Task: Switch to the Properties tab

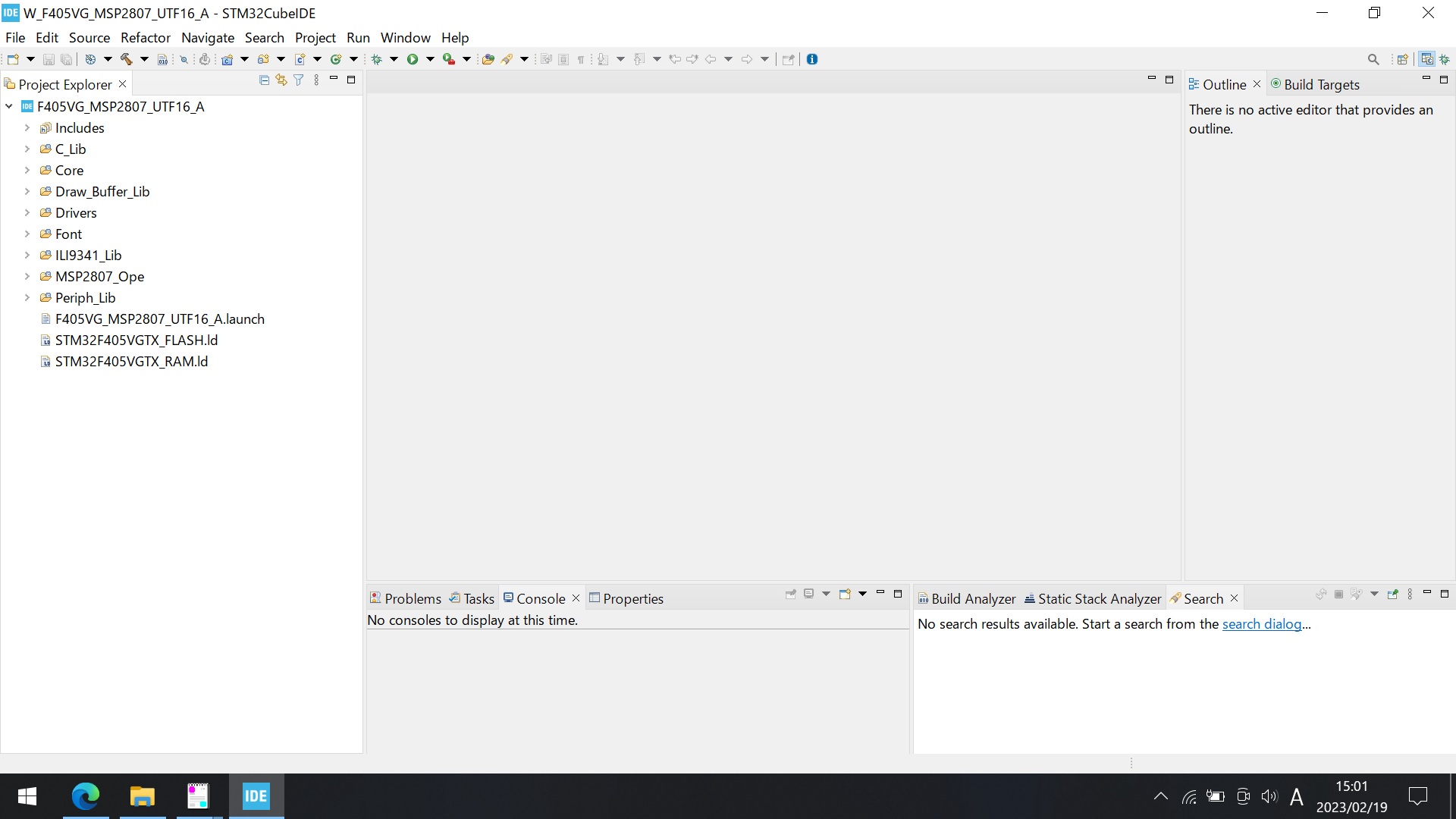Action: click(x=626, y=598)
